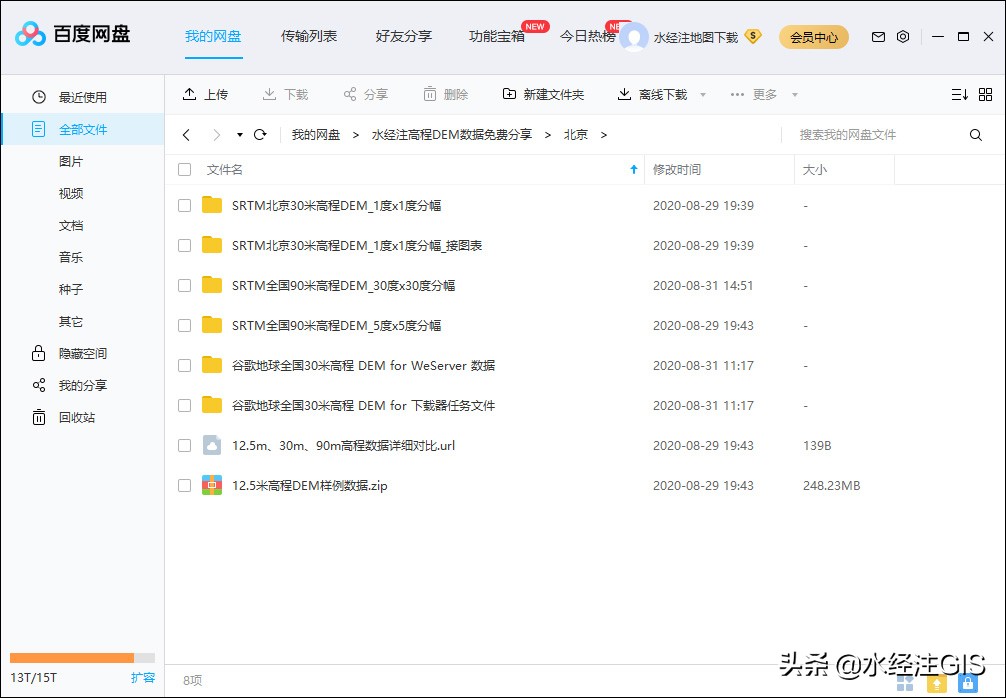Expand the 离线下载 dropdown arrow
1006x698 pixels.
[703, 95]
